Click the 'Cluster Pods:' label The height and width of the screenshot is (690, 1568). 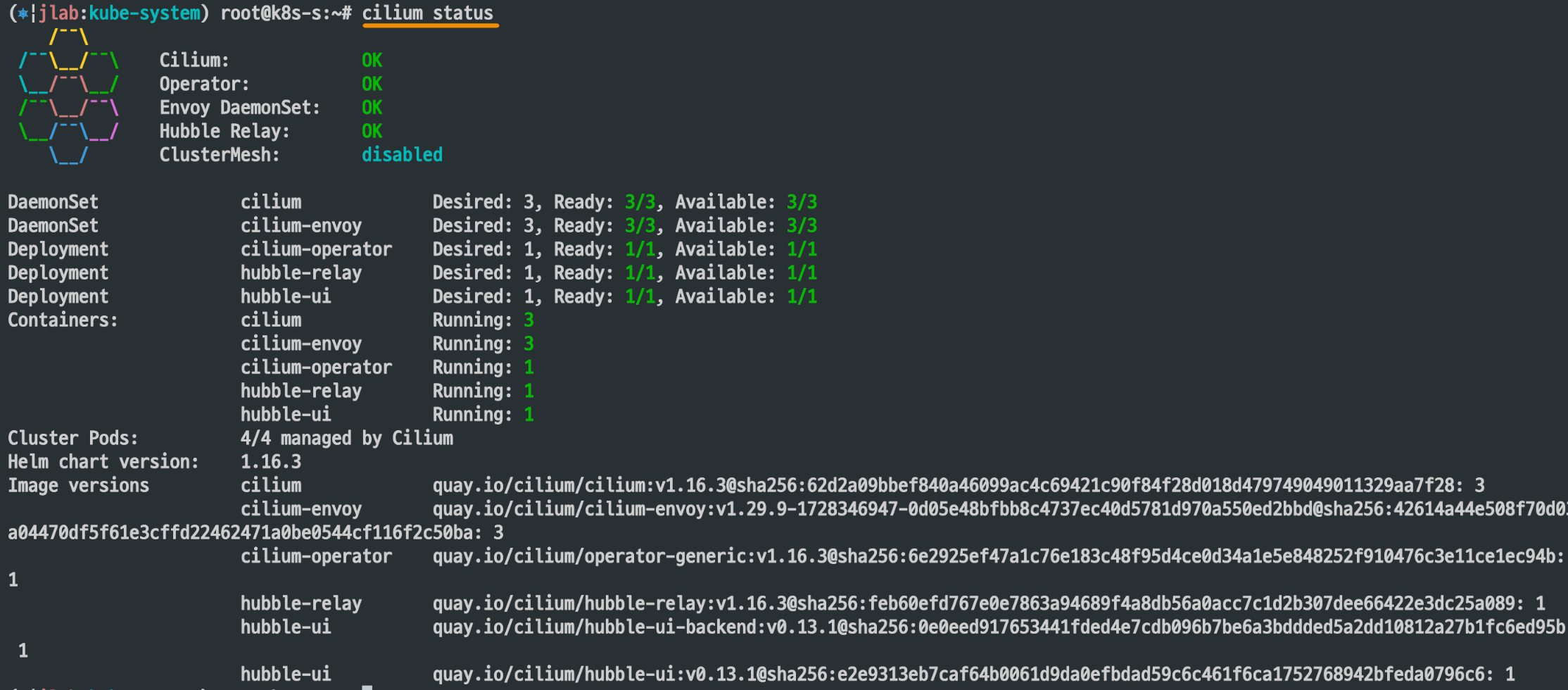point(72,438)
